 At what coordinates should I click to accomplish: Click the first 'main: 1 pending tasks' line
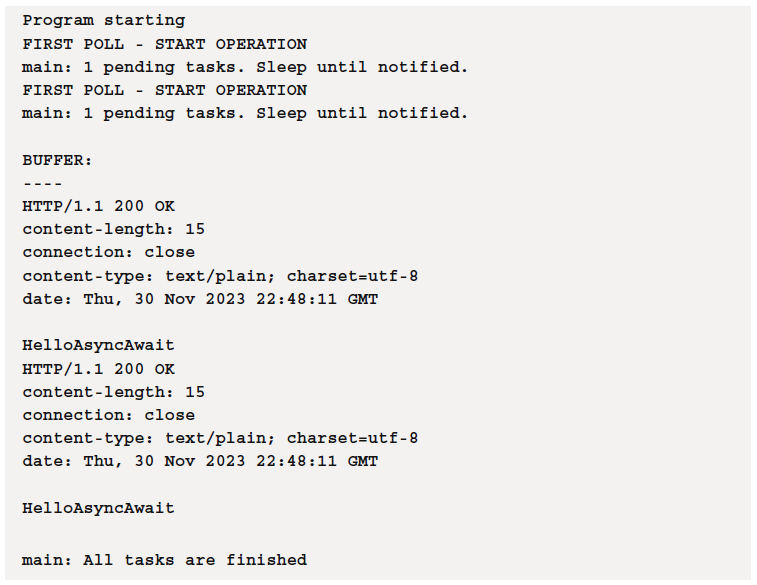click(245, 67)
